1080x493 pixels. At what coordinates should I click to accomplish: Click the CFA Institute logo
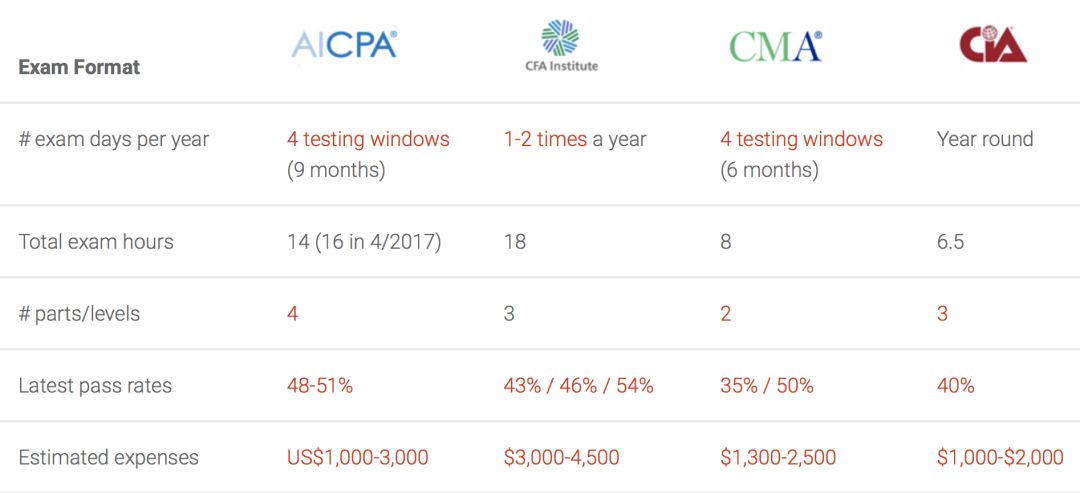click(x=560, y=46)
